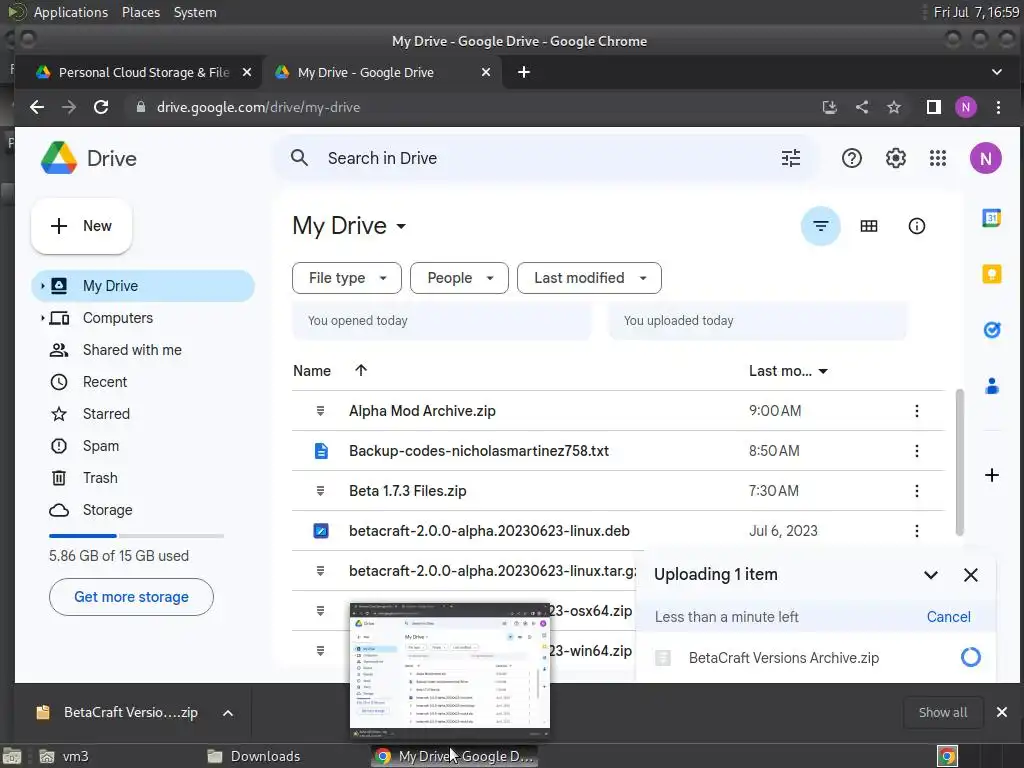The width and height of the screenshot is (1024, 768).
Task: Open more actions for Beta 1.7.3 Files.zip
Action: coord(916,490)
